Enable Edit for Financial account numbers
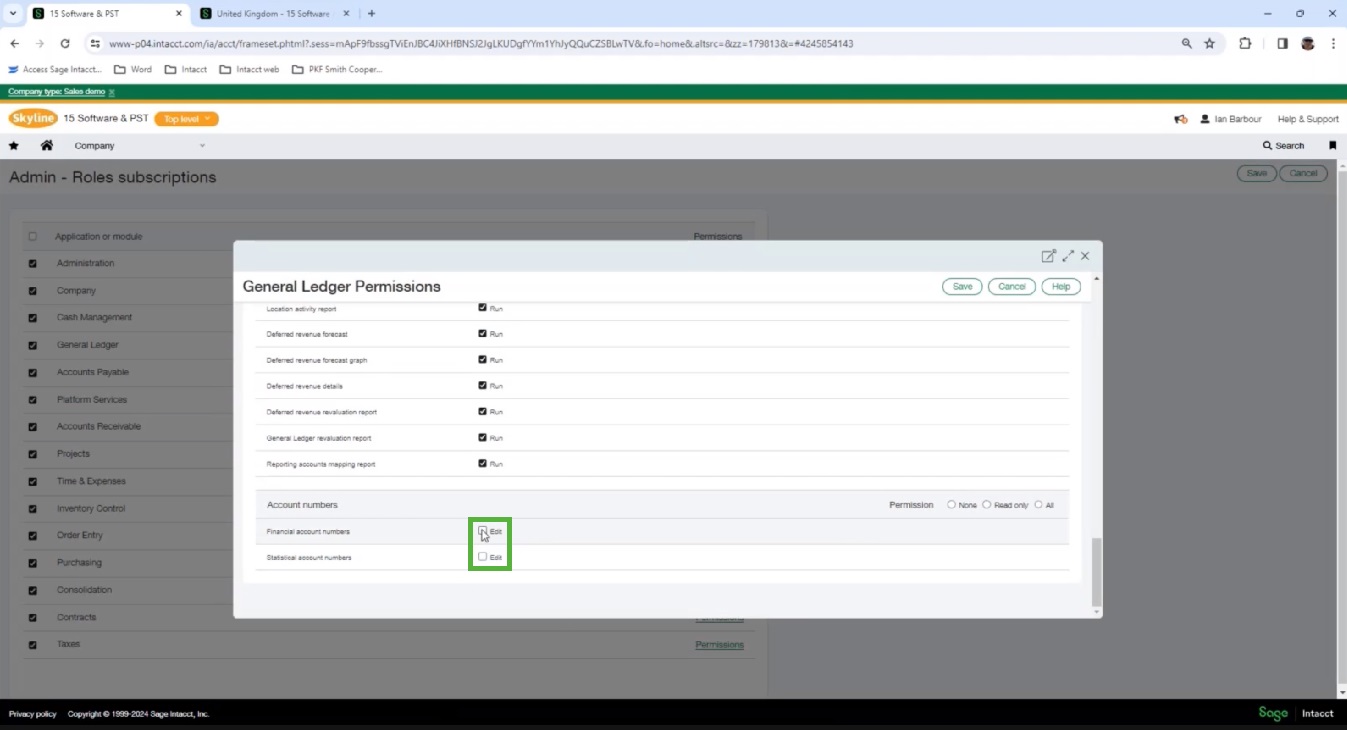 pos(483,531)
